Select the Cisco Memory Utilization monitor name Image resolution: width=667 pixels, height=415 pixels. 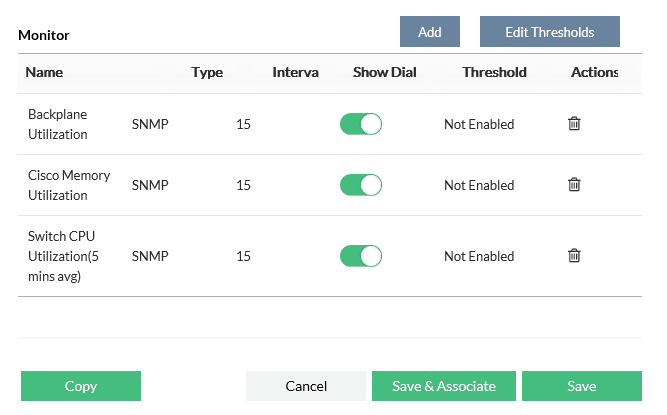69,185
